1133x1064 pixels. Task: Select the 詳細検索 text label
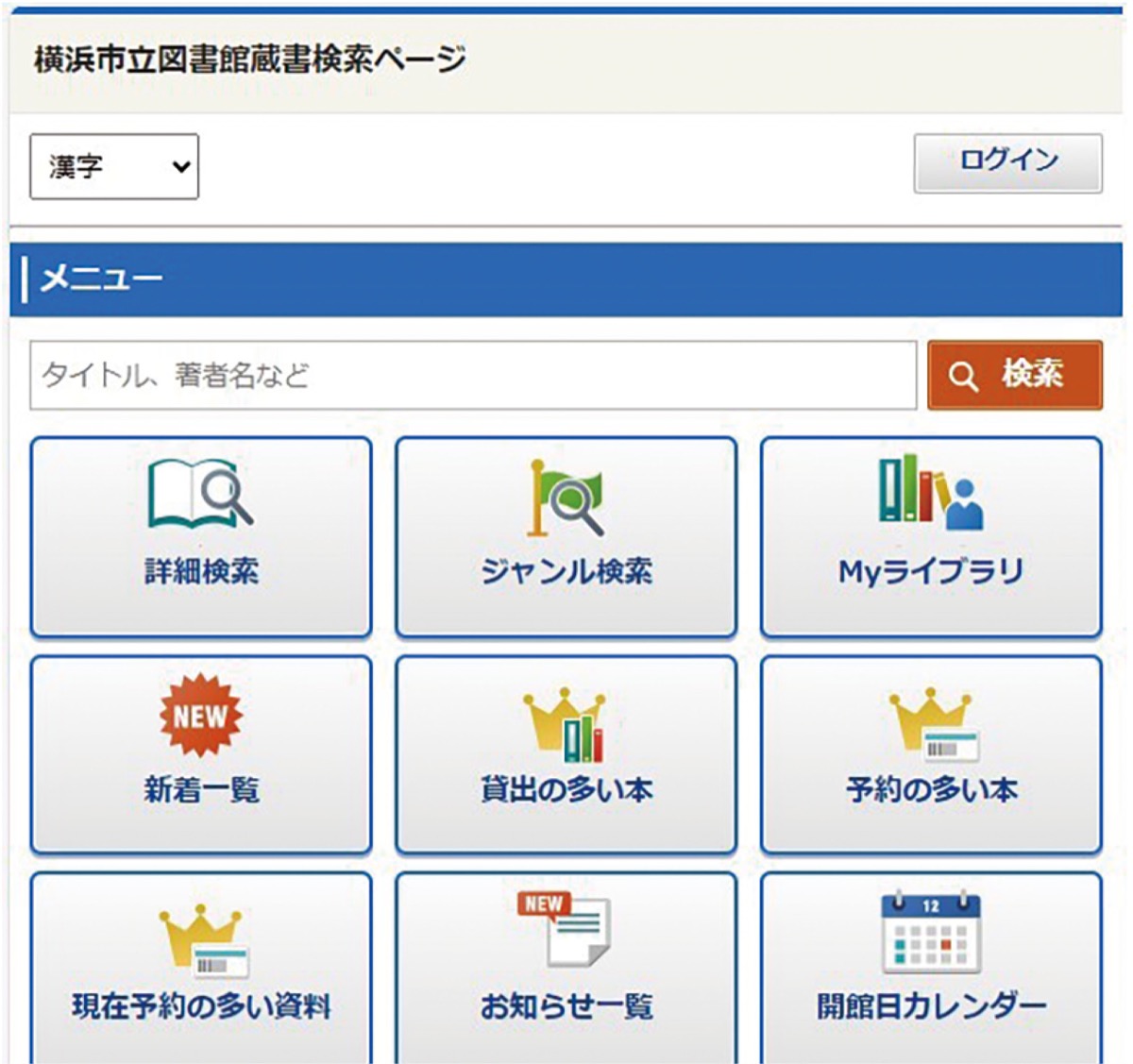click(x=201, y=571)
